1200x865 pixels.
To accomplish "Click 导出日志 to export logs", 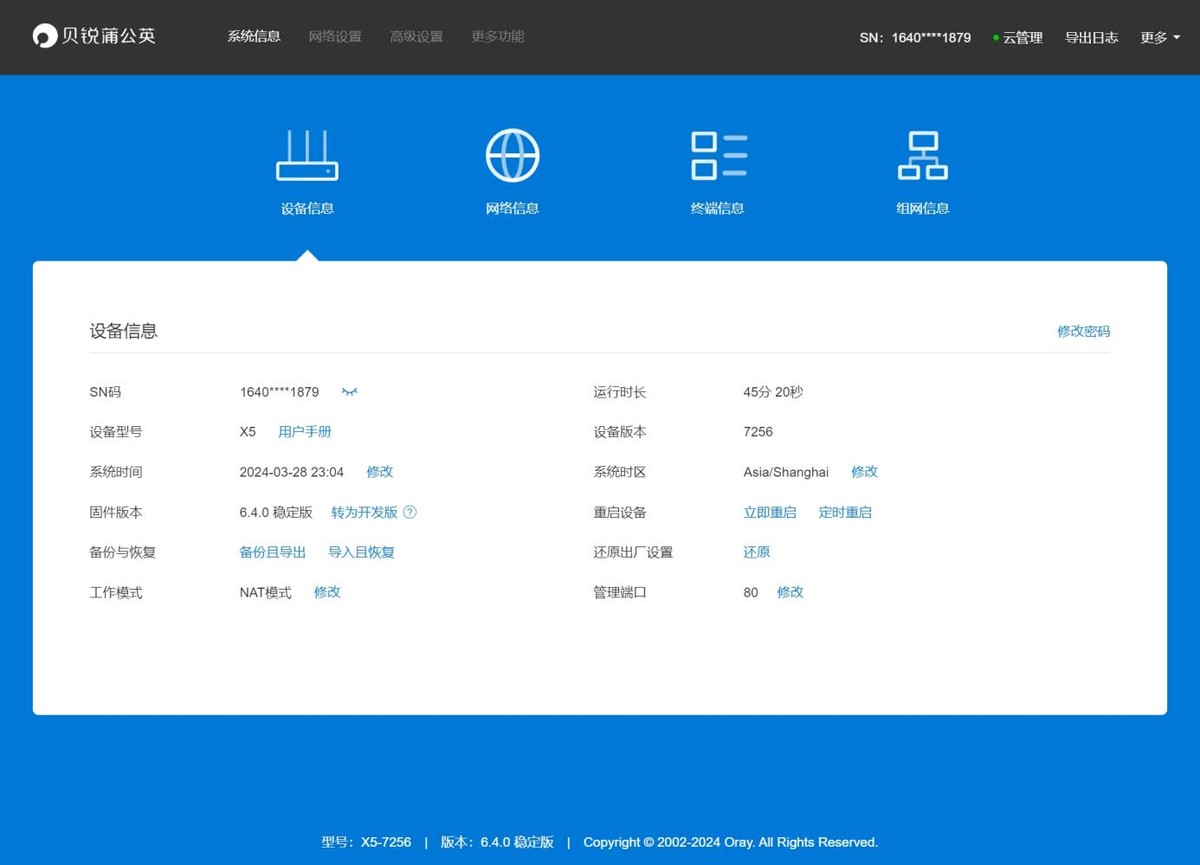I will pyautogui.click(x=1091, y=37).
